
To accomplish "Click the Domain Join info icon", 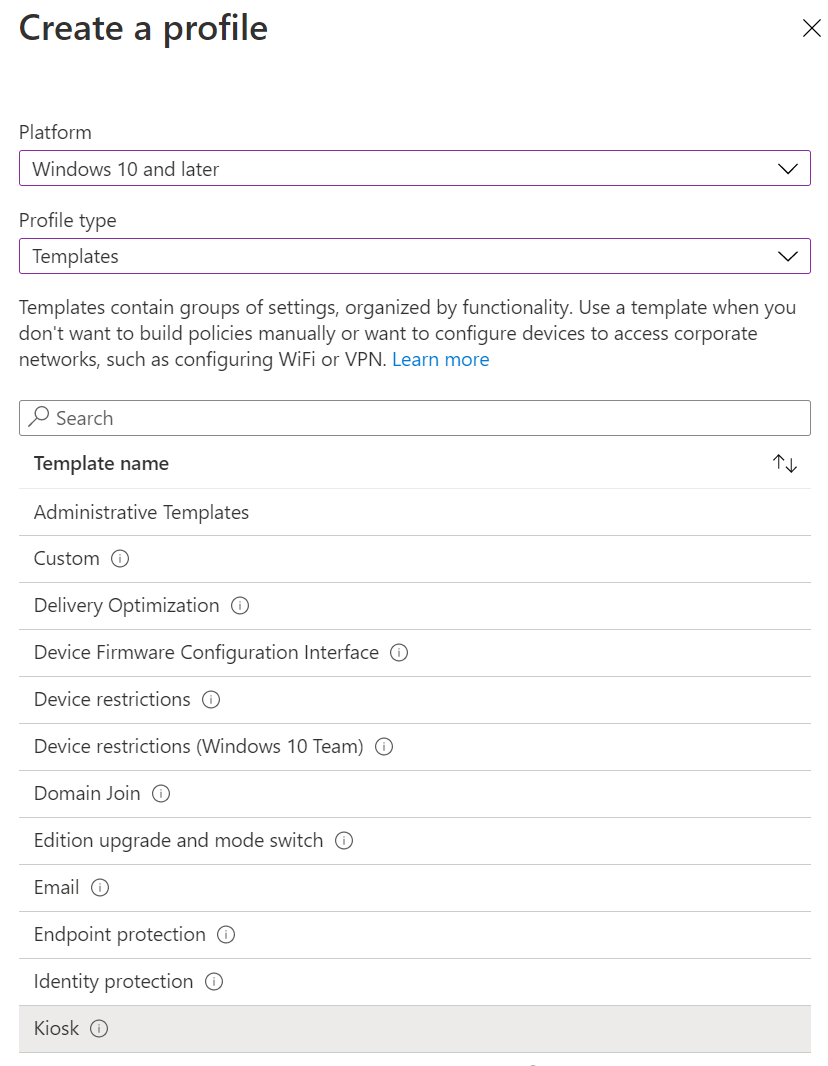I will (x=160, y=794).
